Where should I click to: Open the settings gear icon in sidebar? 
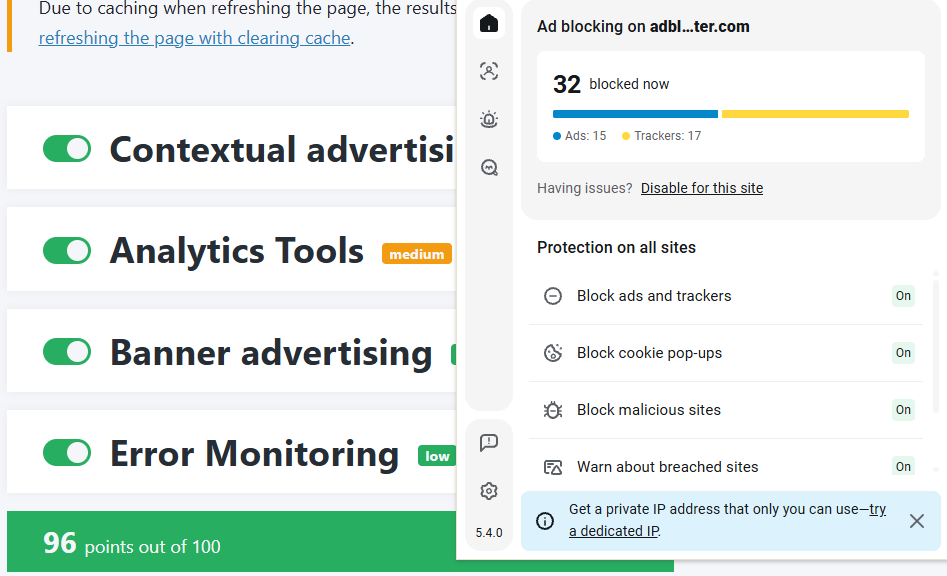(x=489, y=491)
